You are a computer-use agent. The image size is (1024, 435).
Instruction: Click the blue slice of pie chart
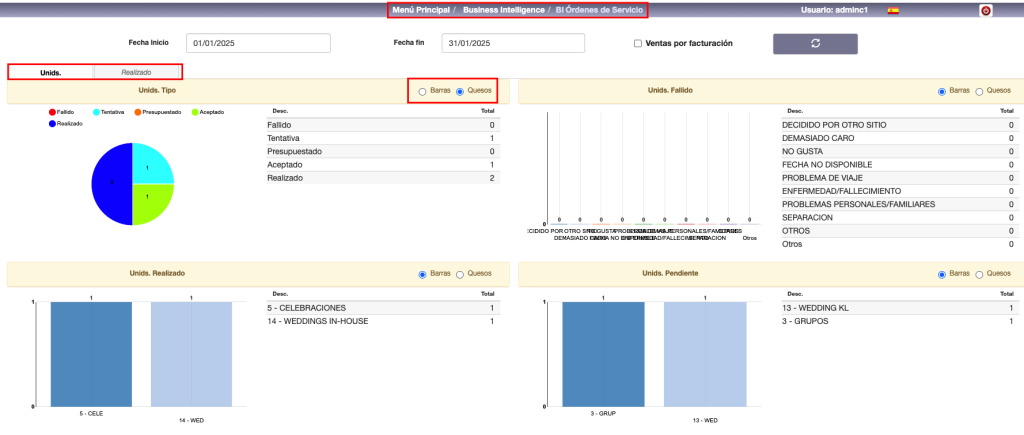pyautogui.click(x=110, y=185)
